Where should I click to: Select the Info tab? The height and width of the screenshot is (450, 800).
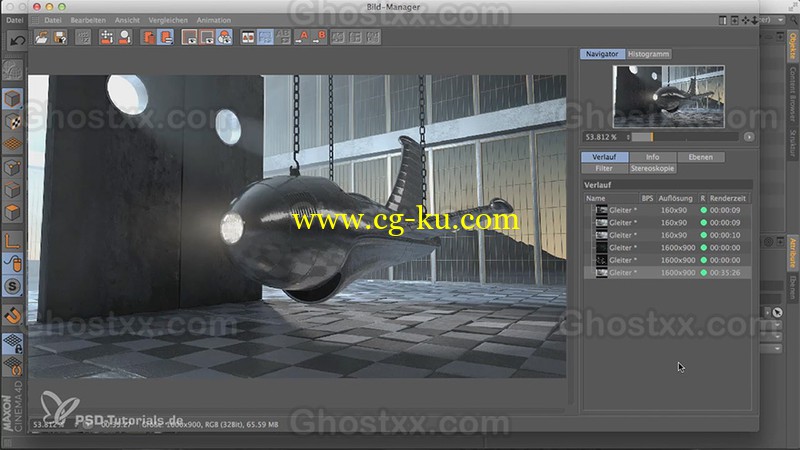[653, 157]
